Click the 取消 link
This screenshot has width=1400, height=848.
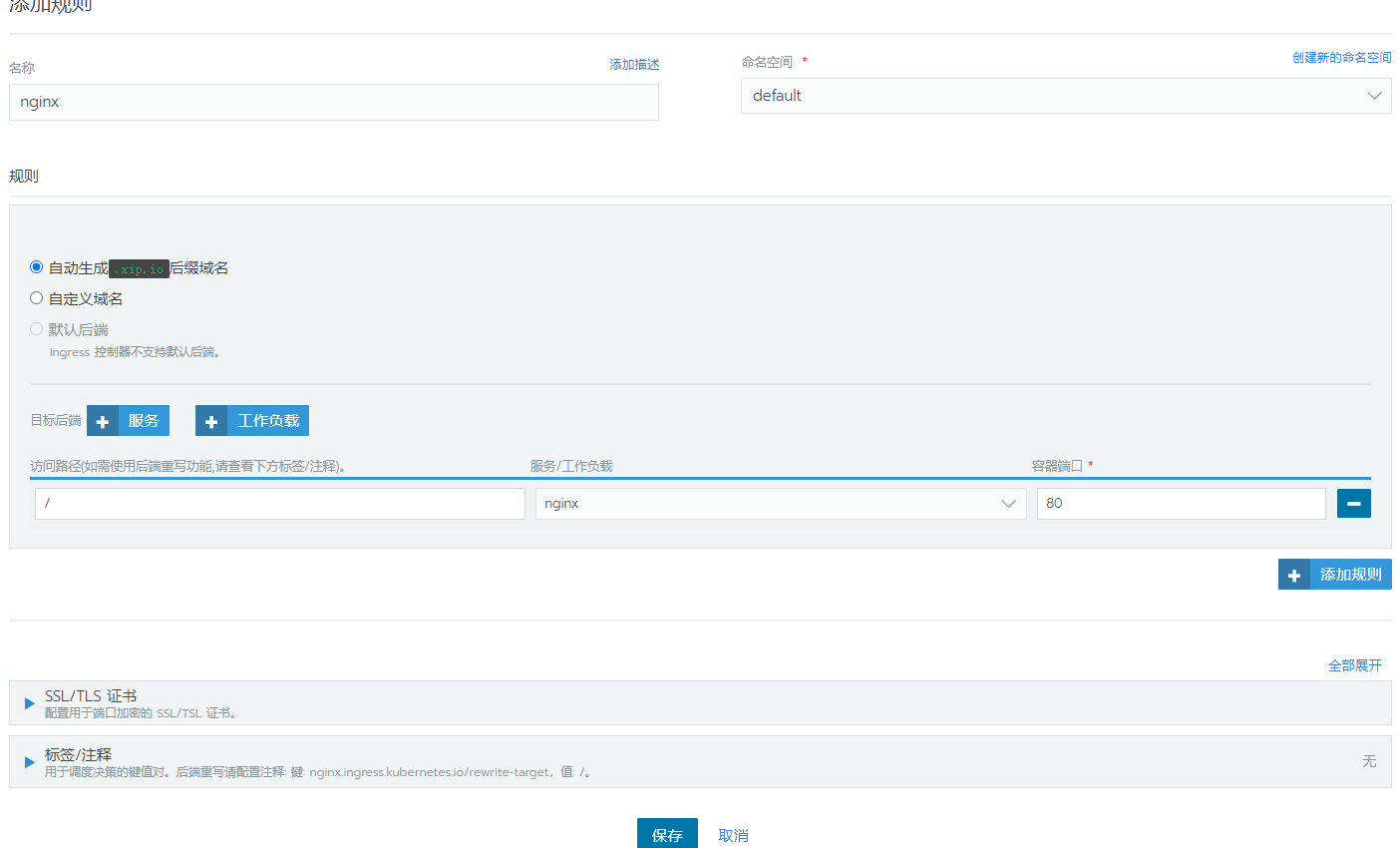[733, 836]
